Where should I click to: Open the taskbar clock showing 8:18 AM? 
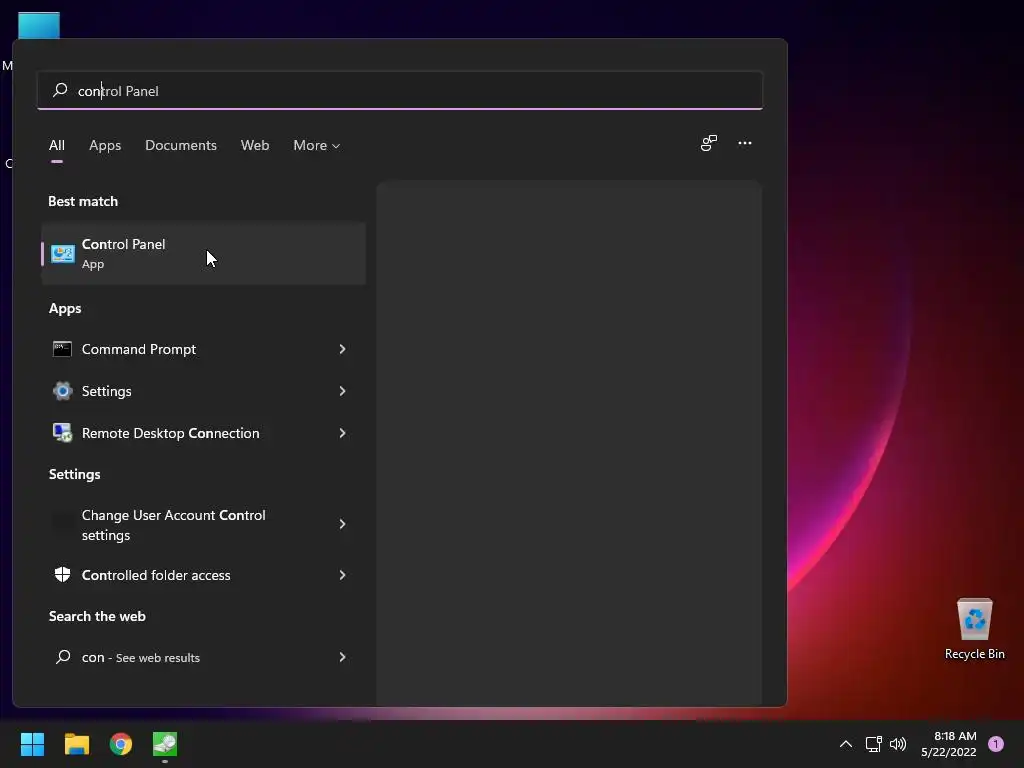click(x=949, y=744)
